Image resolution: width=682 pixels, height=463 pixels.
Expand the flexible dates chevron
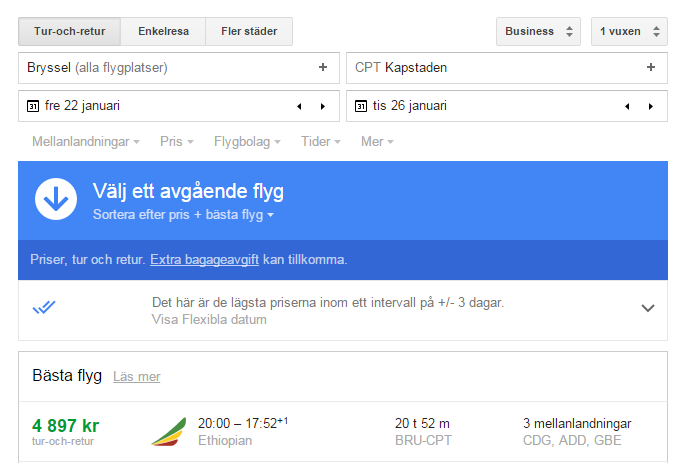[x=647, y=308]
